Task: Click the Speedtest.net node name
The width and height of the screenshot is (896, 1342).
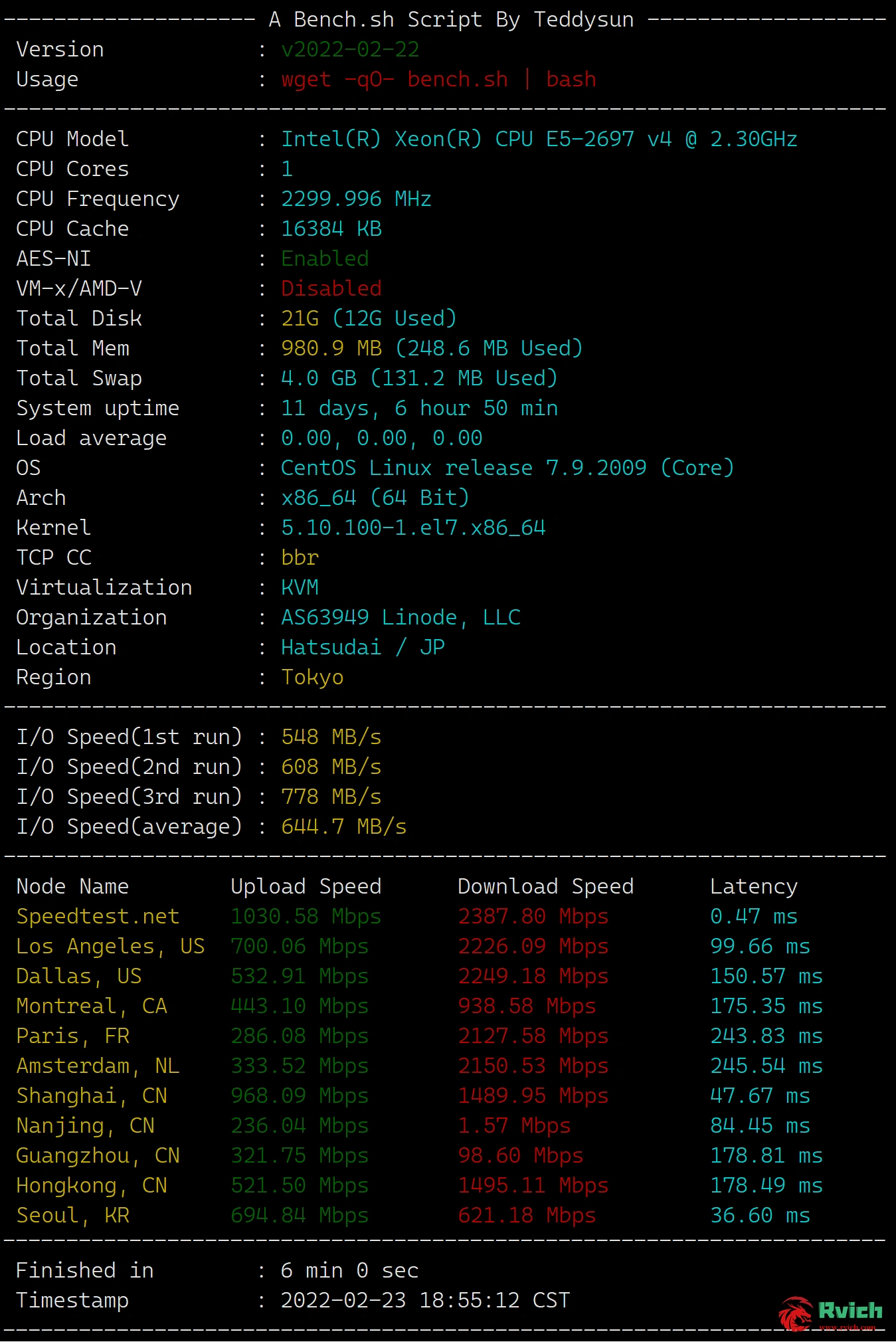Action: pos(98,916)
